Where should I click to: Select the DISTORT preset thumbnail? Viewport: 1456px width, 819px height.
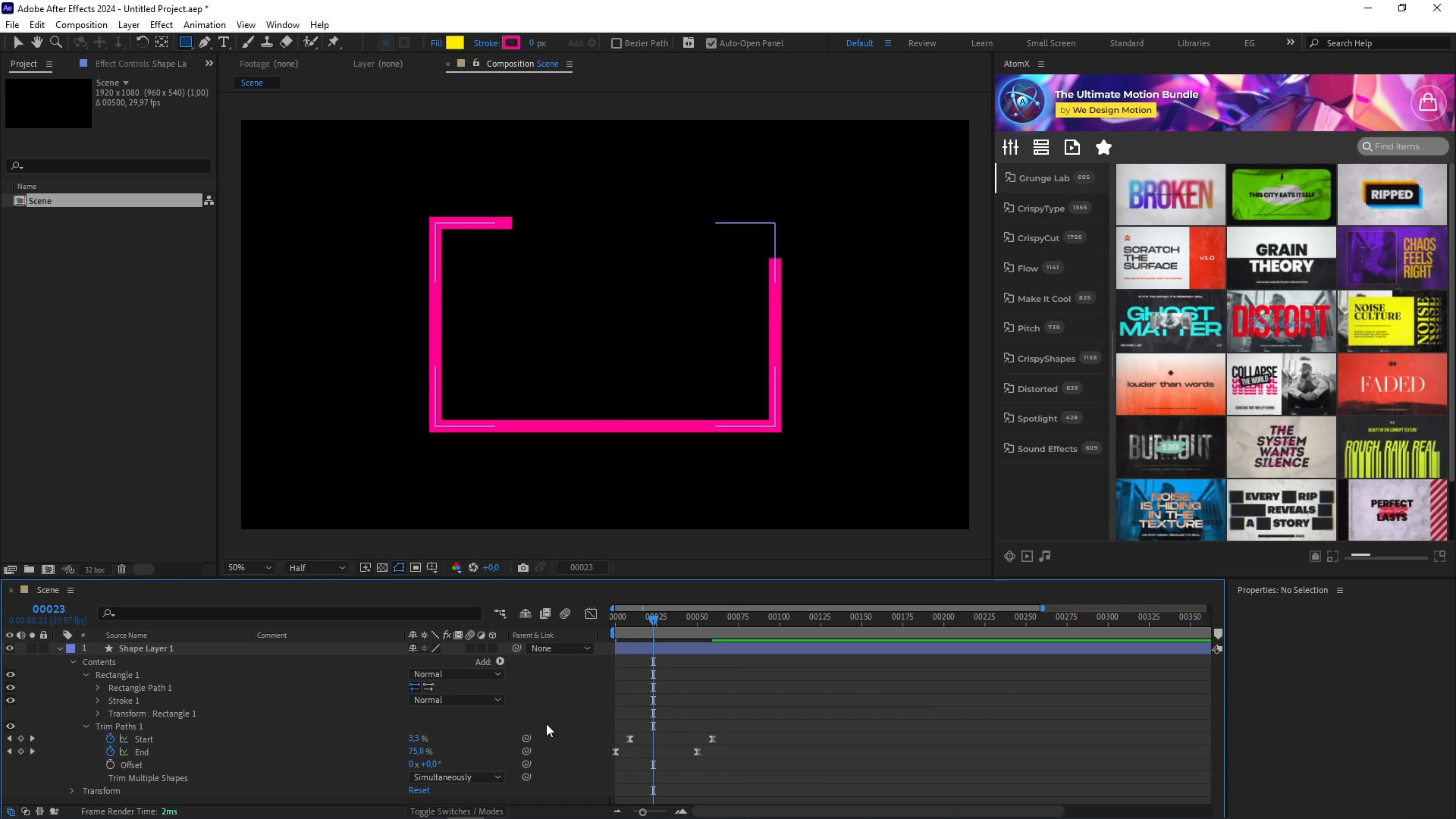point(1281,322)
